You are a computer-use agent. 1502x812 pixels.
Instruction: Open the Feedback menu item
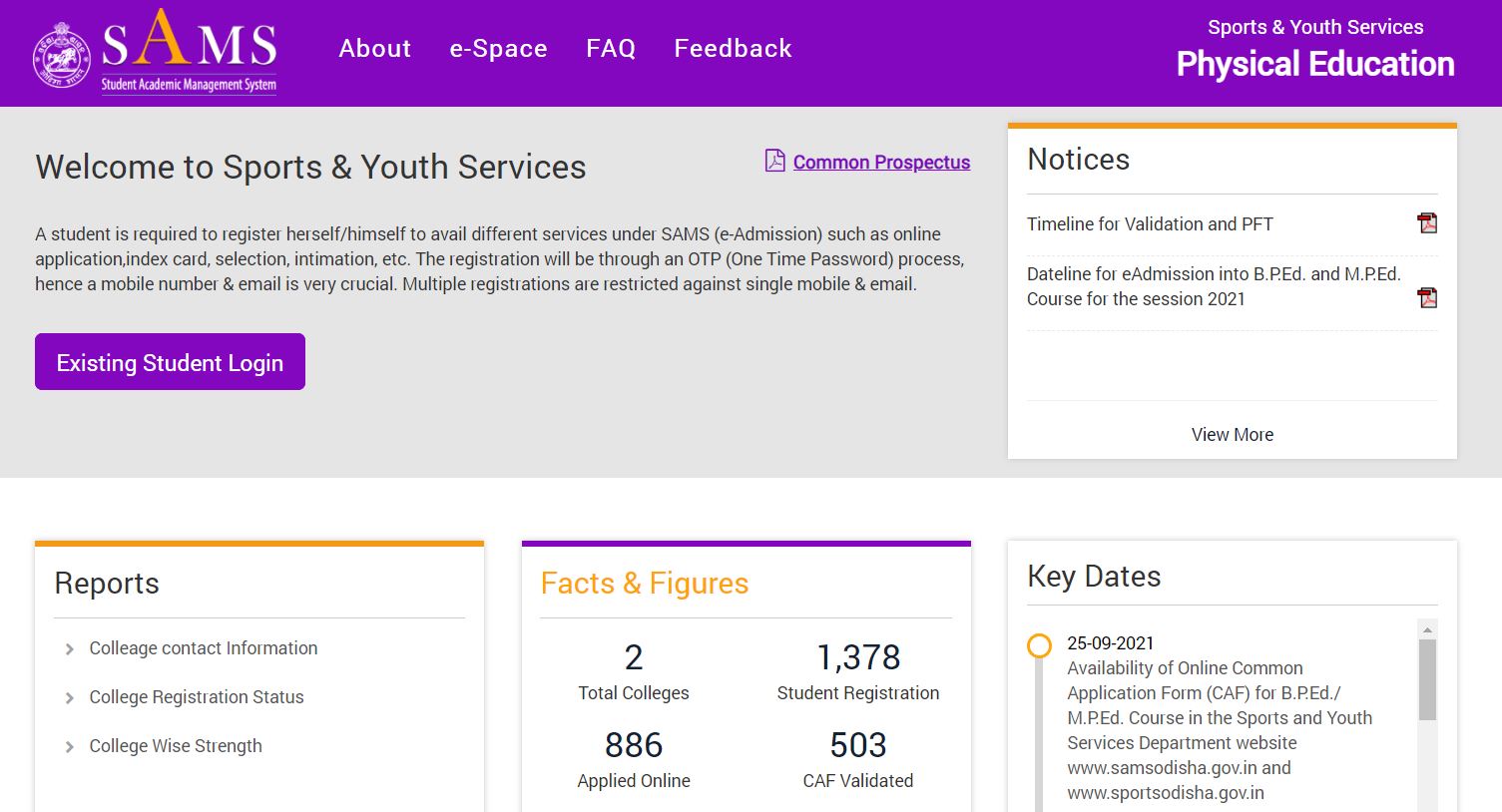tap(733, 48)
